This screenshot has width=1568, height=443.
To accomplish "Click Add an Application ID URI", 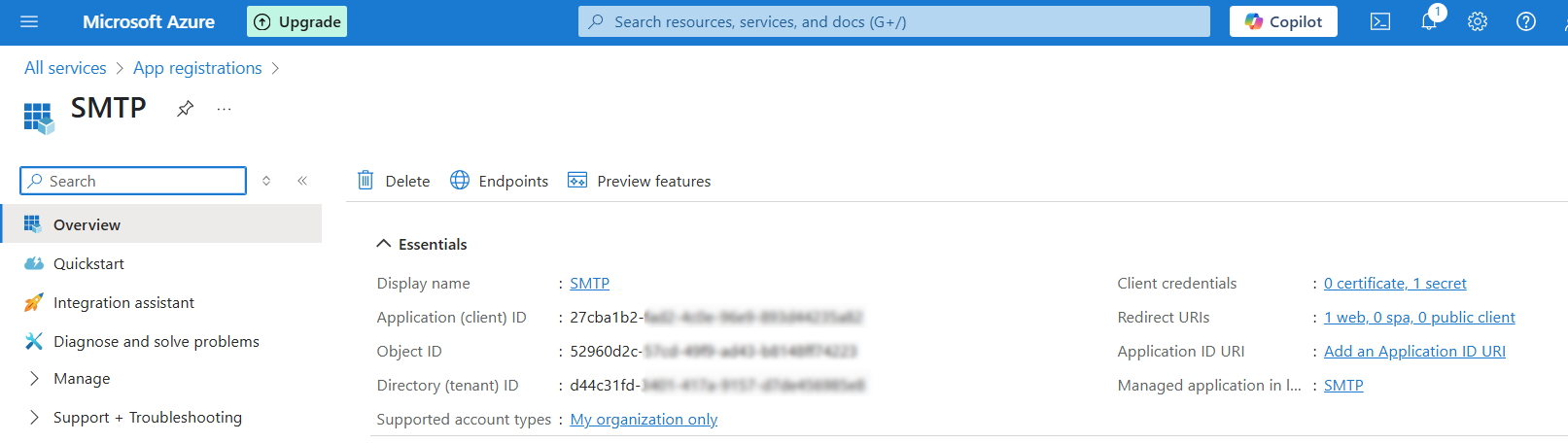I will (x=1414, y=351).
